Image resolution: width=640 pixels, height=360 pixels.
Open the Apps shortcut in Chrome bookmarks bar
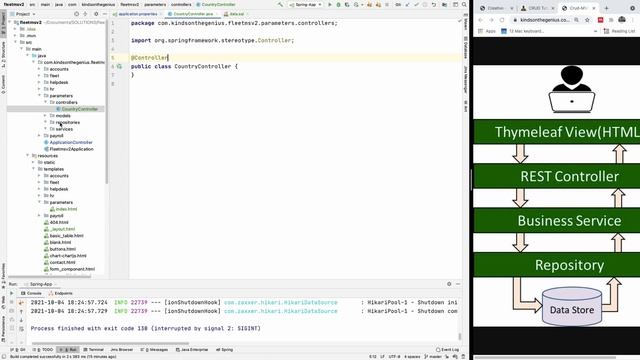(x=487, y=31)
